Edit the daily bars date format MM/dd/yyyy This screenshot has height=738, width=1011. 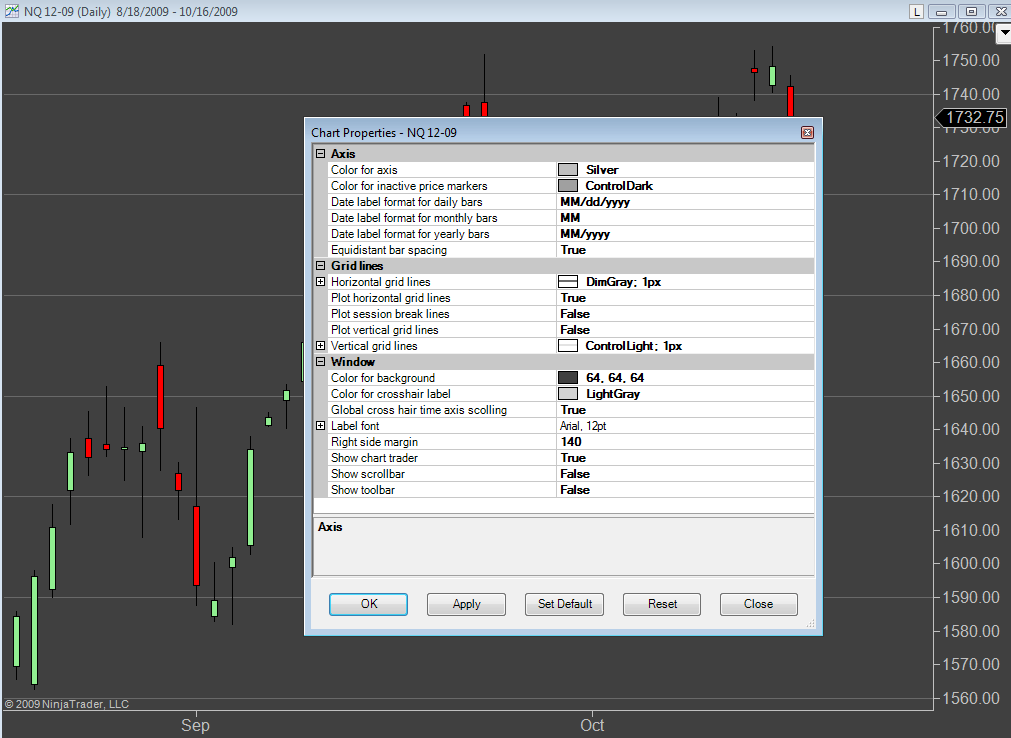click(x=685, y=202)
